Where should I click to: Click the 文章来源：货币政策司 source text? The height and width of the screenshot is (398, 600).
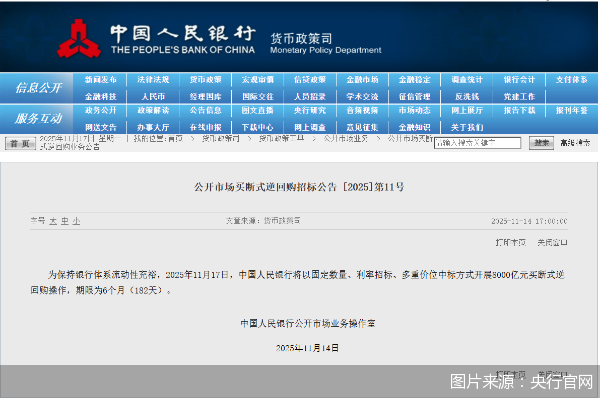pos(263,221)
